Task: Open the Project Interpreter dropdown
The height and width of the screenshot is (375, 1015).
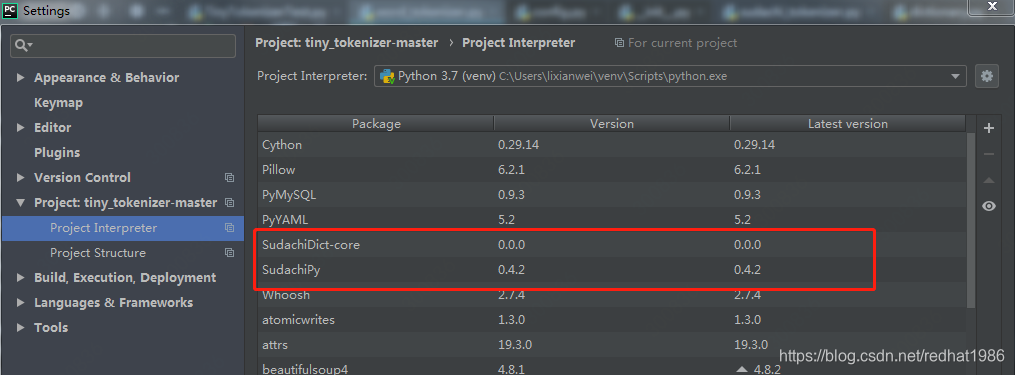Action: pyautogui.click(x=955, y=76)
